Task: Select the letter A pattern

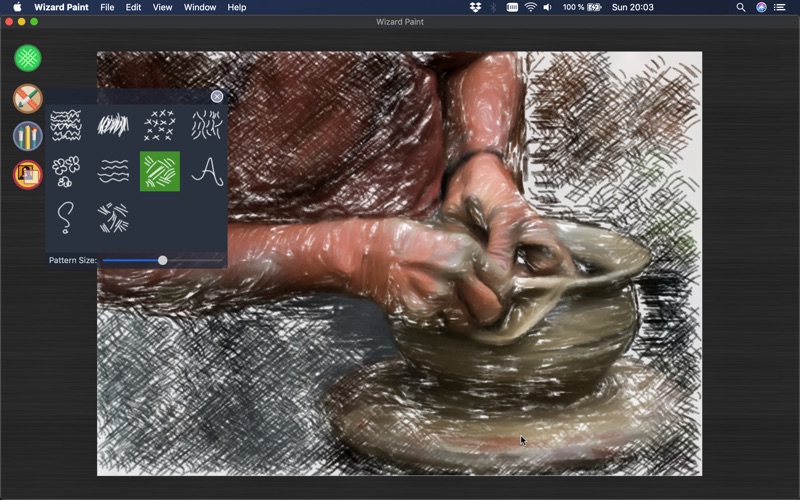Action: (x=207, y=171)
